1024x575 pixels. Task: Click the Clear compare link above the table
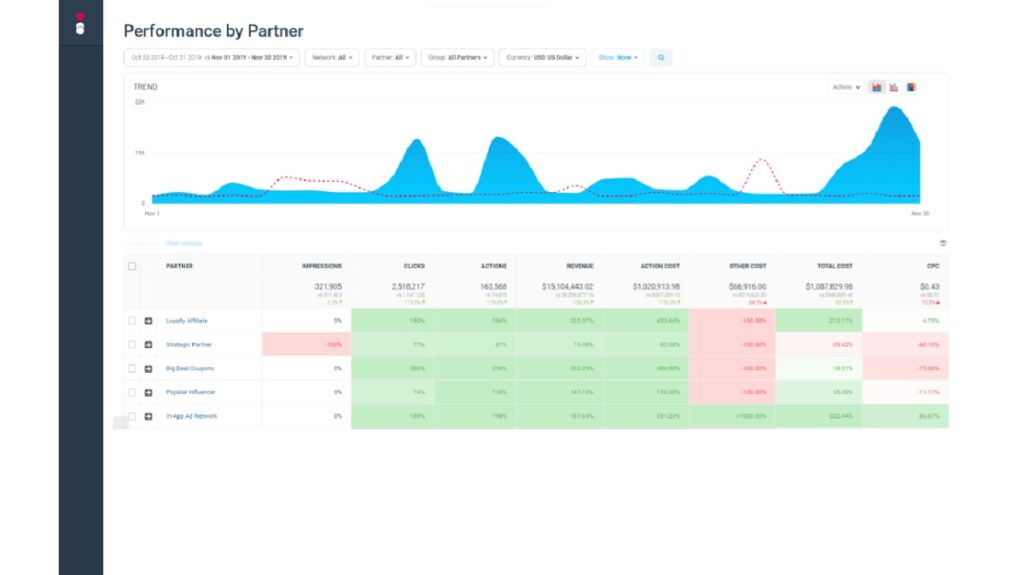point(184,243)
